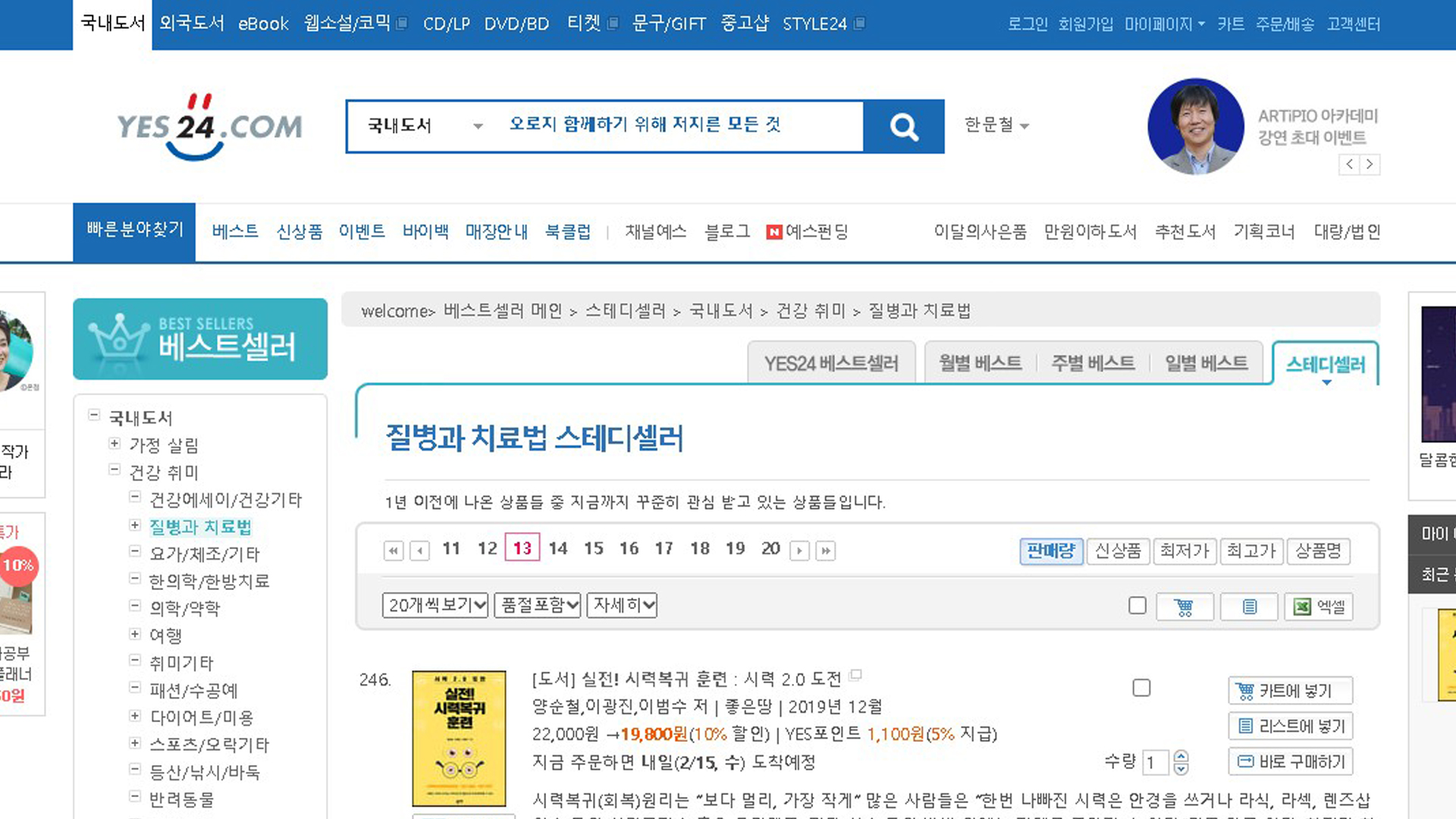Image resolution: width=1456 pixels, height=819 pixels.
Task: Click the 카트에 넣기 button
Action: 1290,691
